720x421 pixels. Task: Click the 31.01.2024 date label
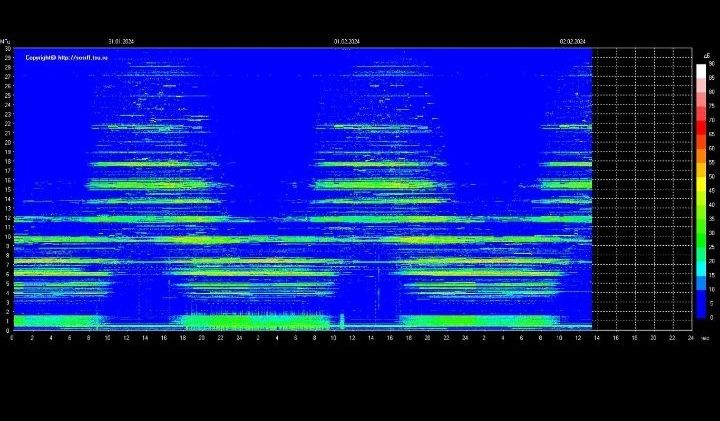[121, 41]
